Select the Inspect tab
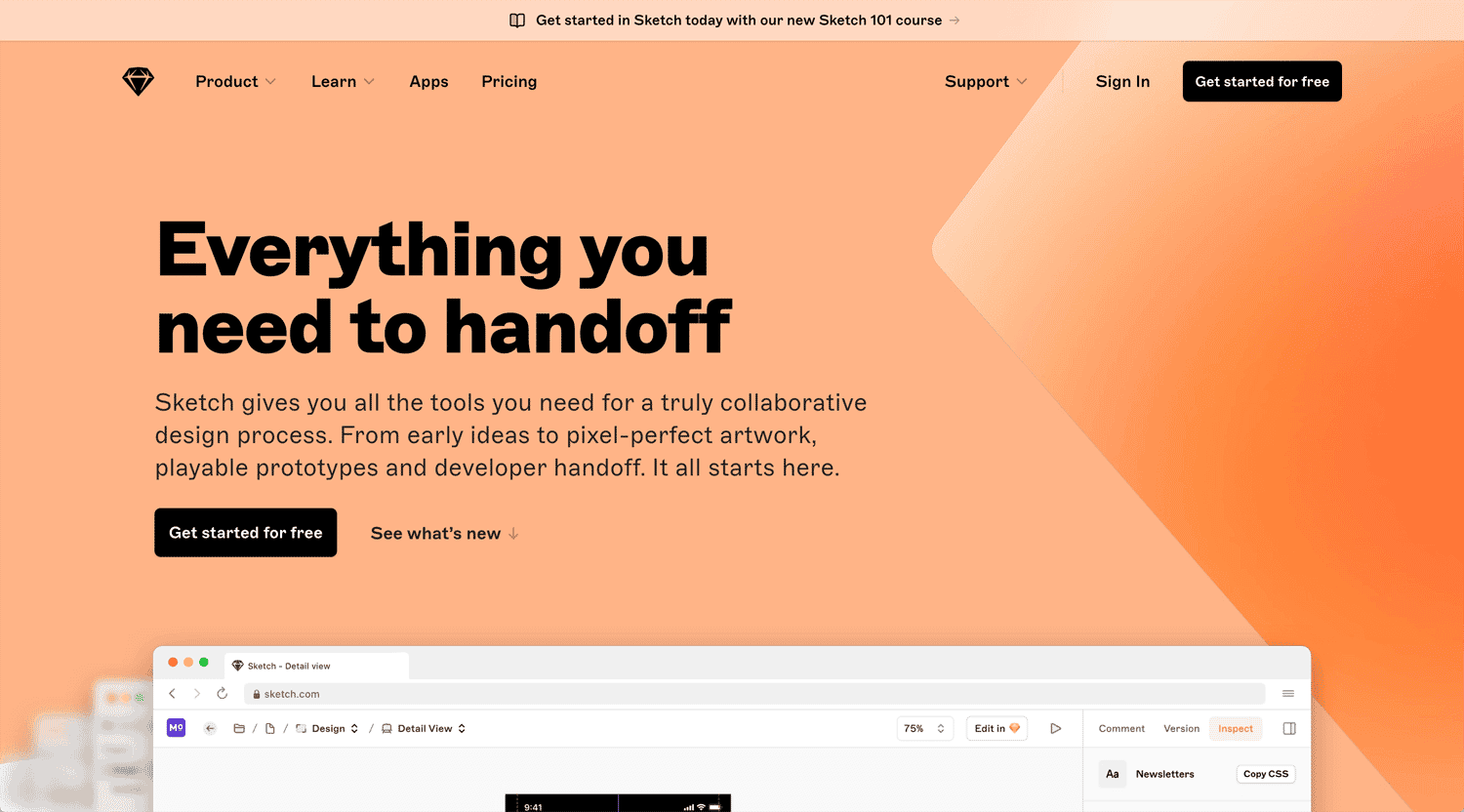 click(1235, 728)
